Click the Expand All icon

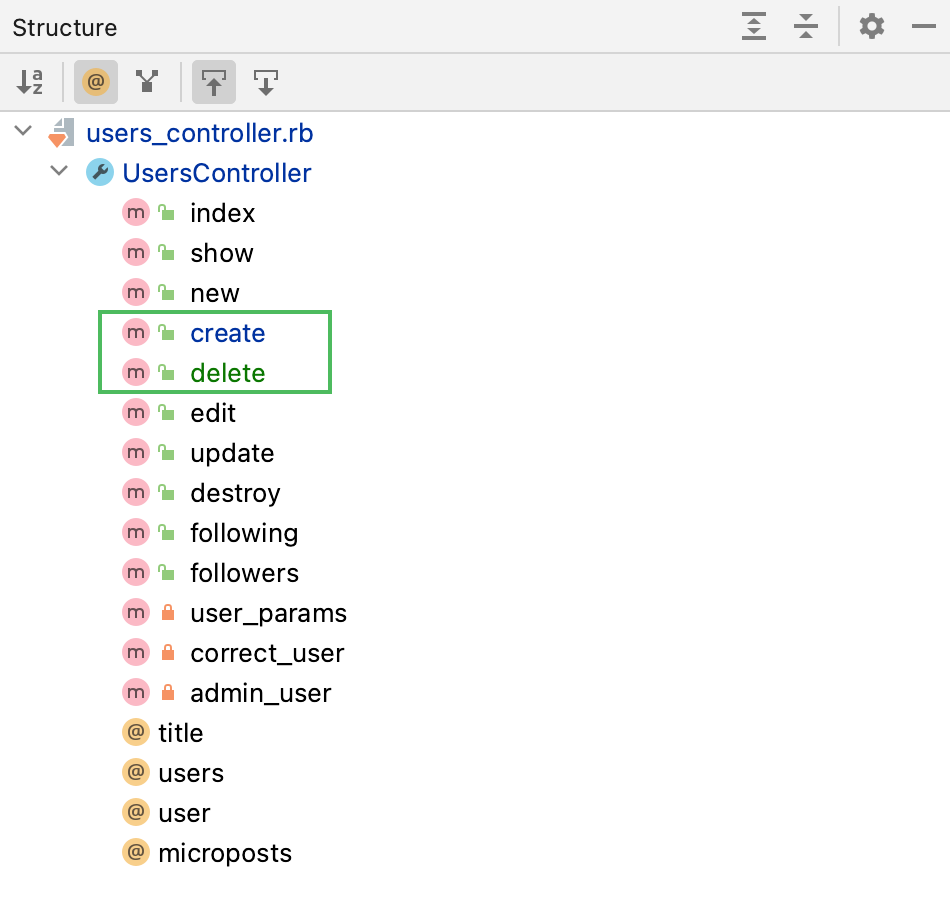(x=754, y=27)
